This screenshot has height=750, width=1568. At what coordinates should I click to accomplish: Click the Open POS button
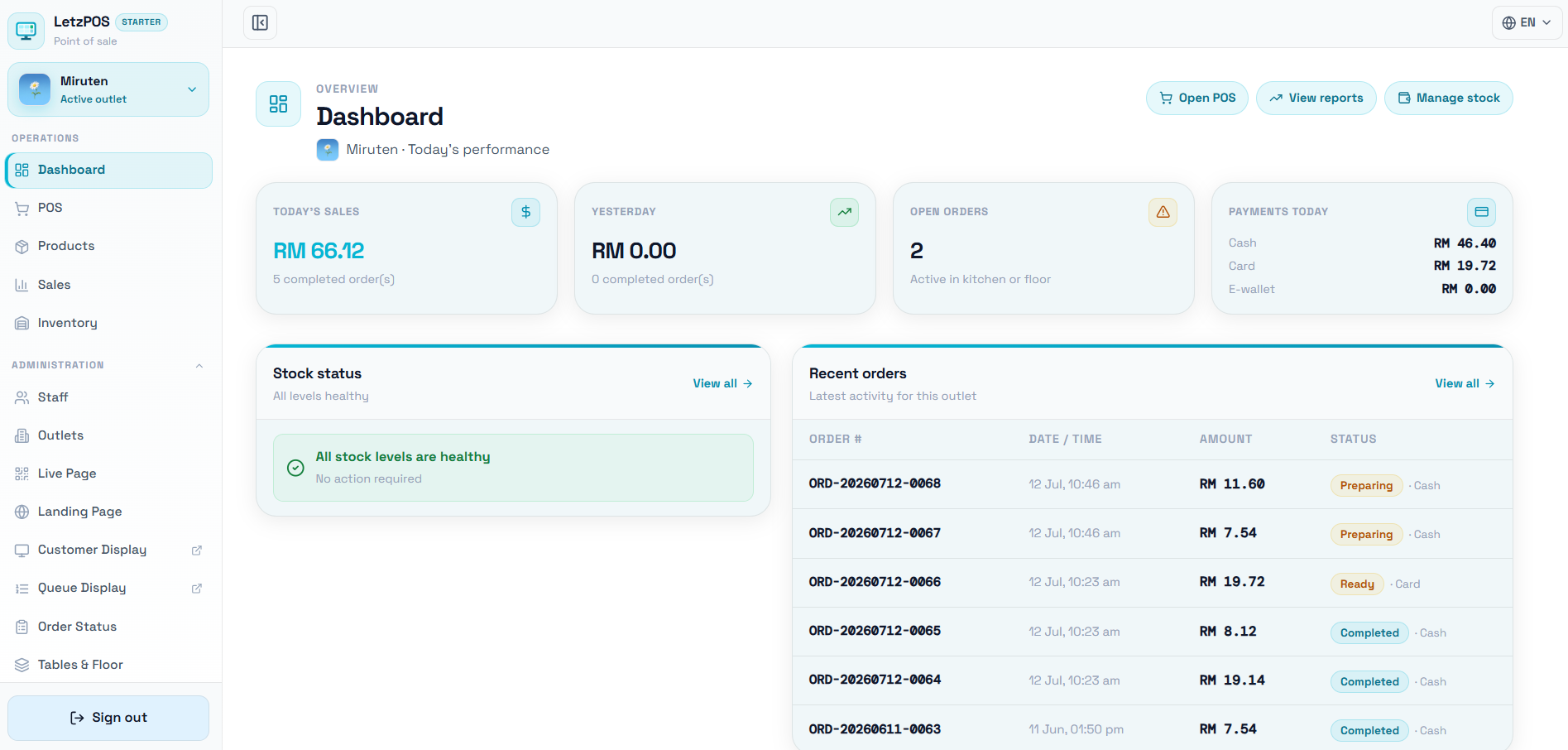click(x=1197, y=98)
